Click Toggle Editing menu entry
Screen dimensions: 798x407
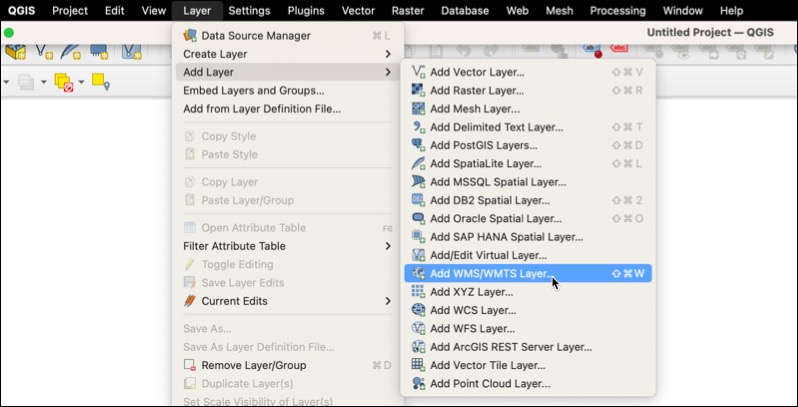coord(287,265)
